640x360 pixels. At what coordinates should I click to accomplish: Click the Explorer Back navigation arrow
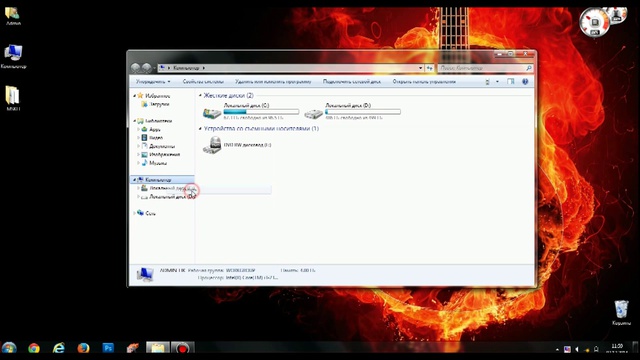click(136, 68)
